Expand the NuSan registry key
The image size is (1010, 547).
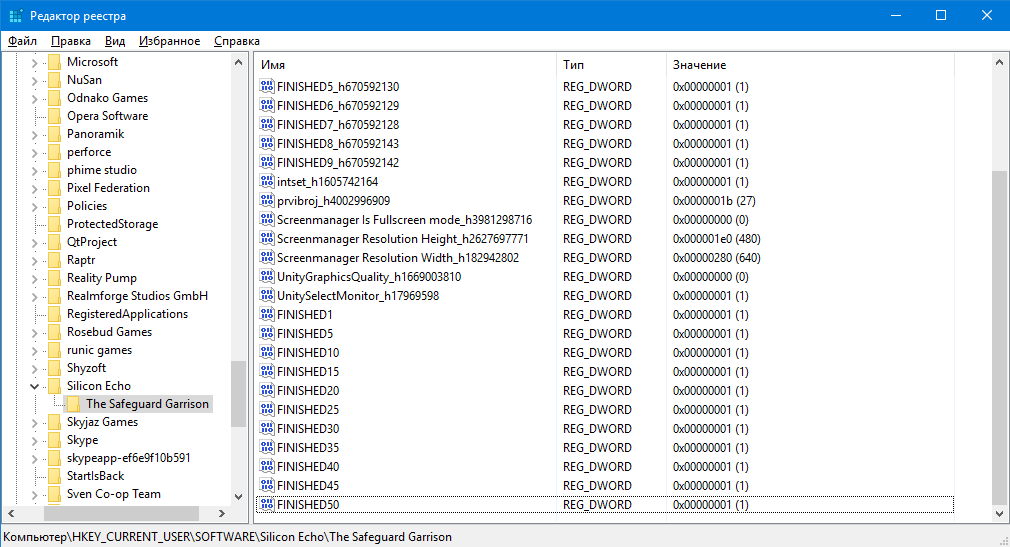click(x=34, y=81)
